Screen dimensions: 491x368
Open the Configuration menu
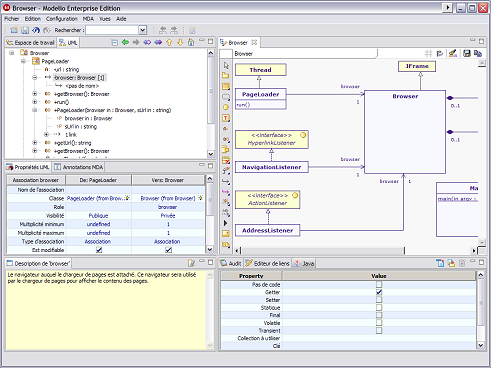(62, 19)
